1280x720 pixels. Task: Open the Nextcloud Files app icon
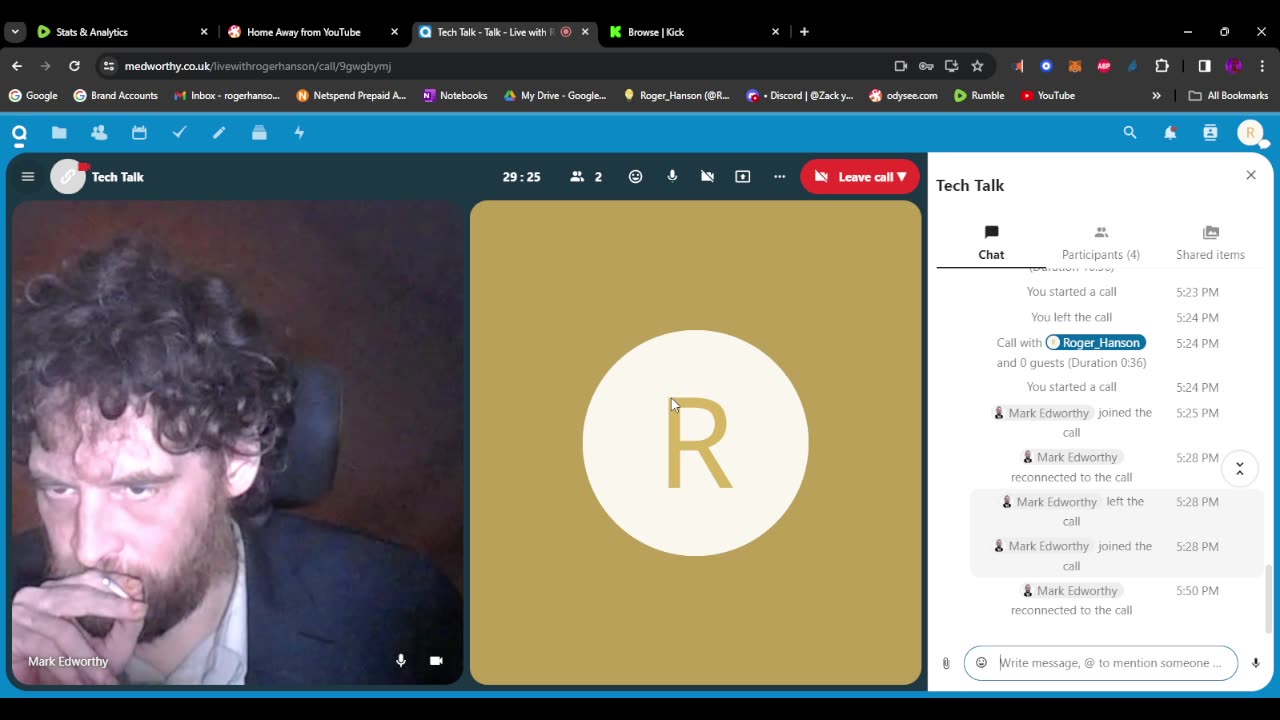pos(59,133)
